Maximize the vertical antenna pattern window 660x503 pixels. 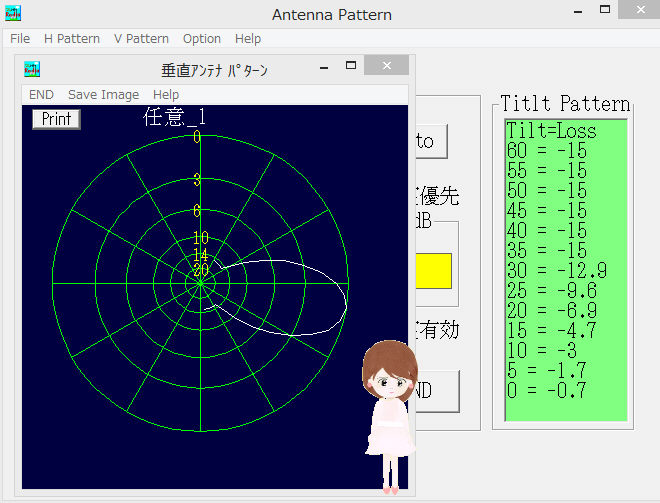point(350,68)
